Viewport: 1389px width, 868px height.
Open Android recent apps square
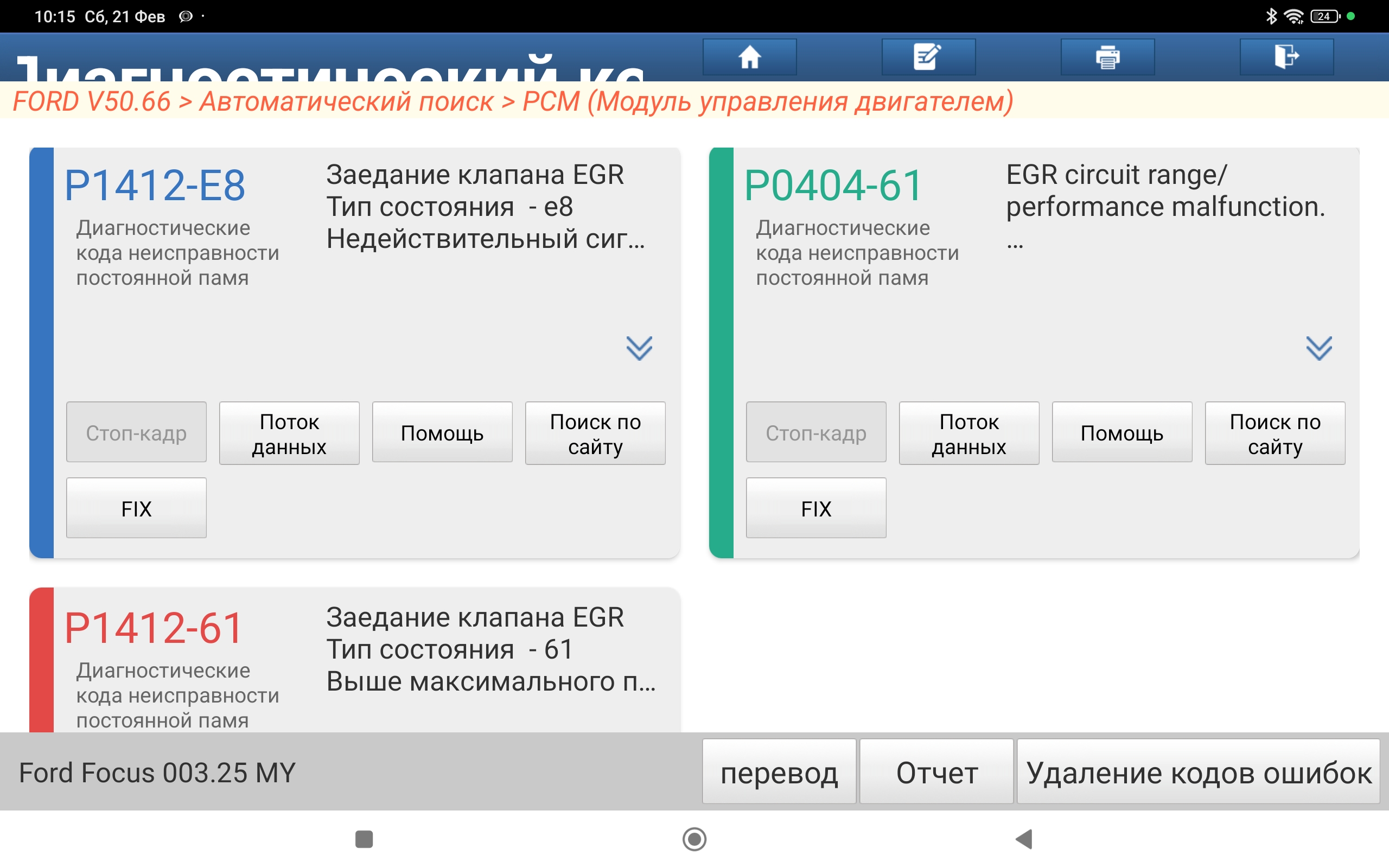[x=364, y=839]
